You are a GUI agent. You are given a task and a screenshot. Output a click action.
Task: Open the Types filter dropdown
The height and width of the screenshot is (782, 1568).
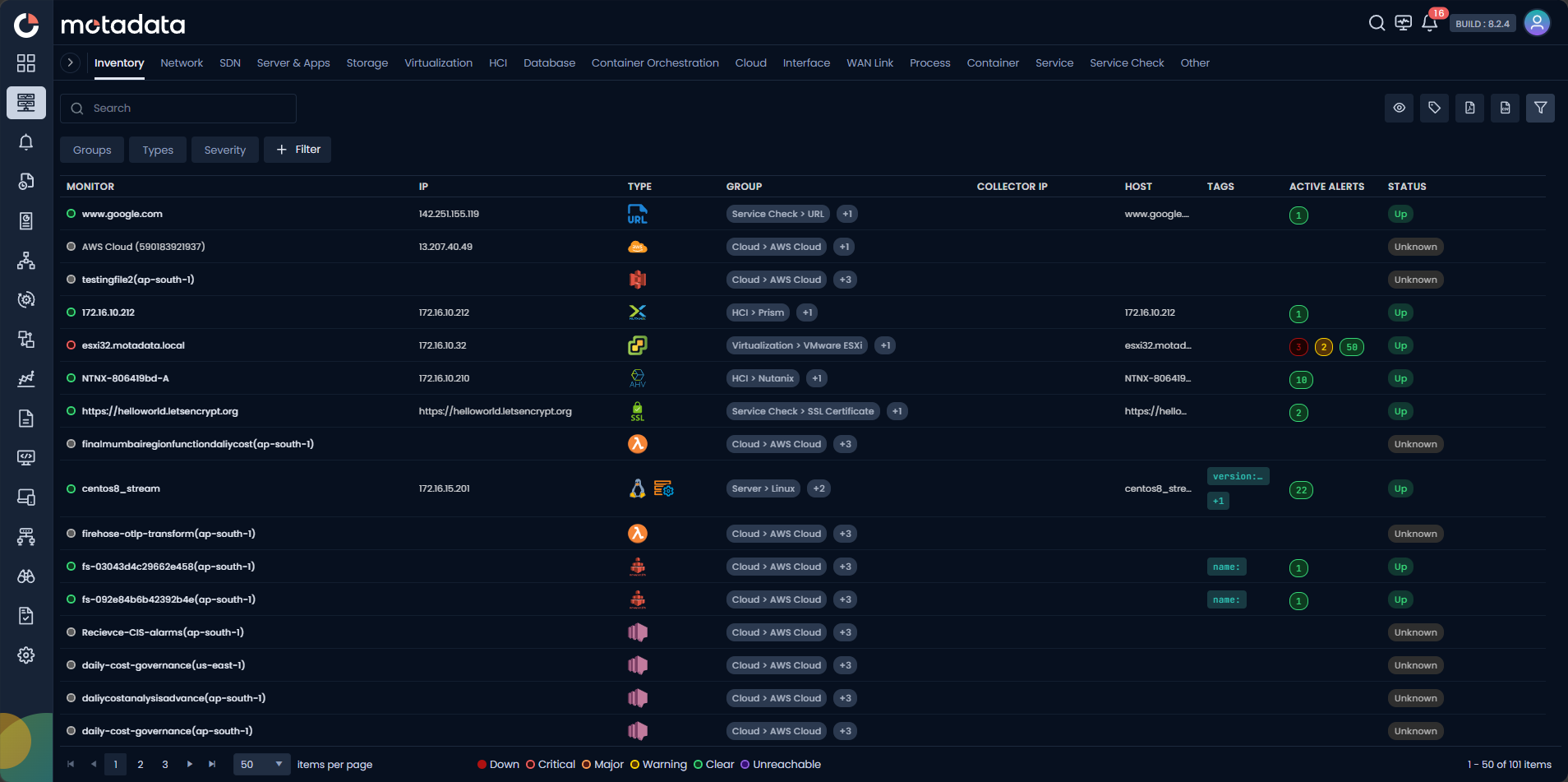point(158,150)
